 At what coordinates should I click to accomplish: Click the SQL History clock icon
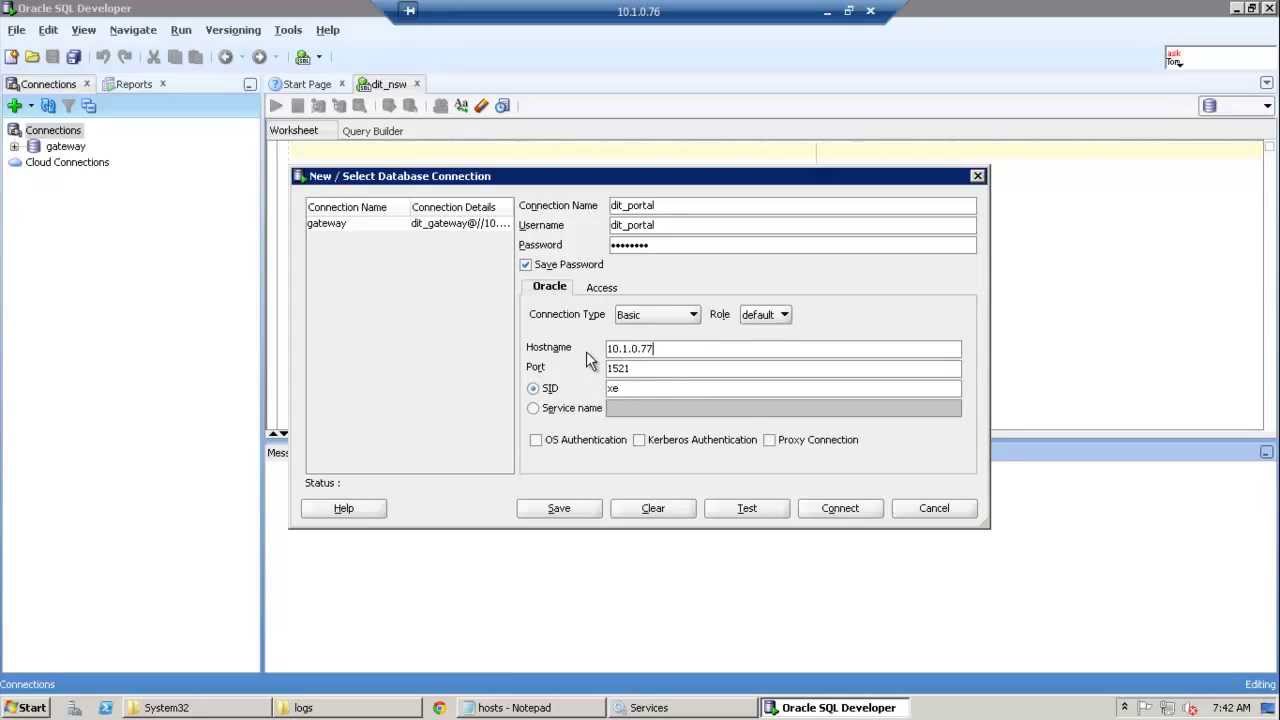click(x=502, y=106)
